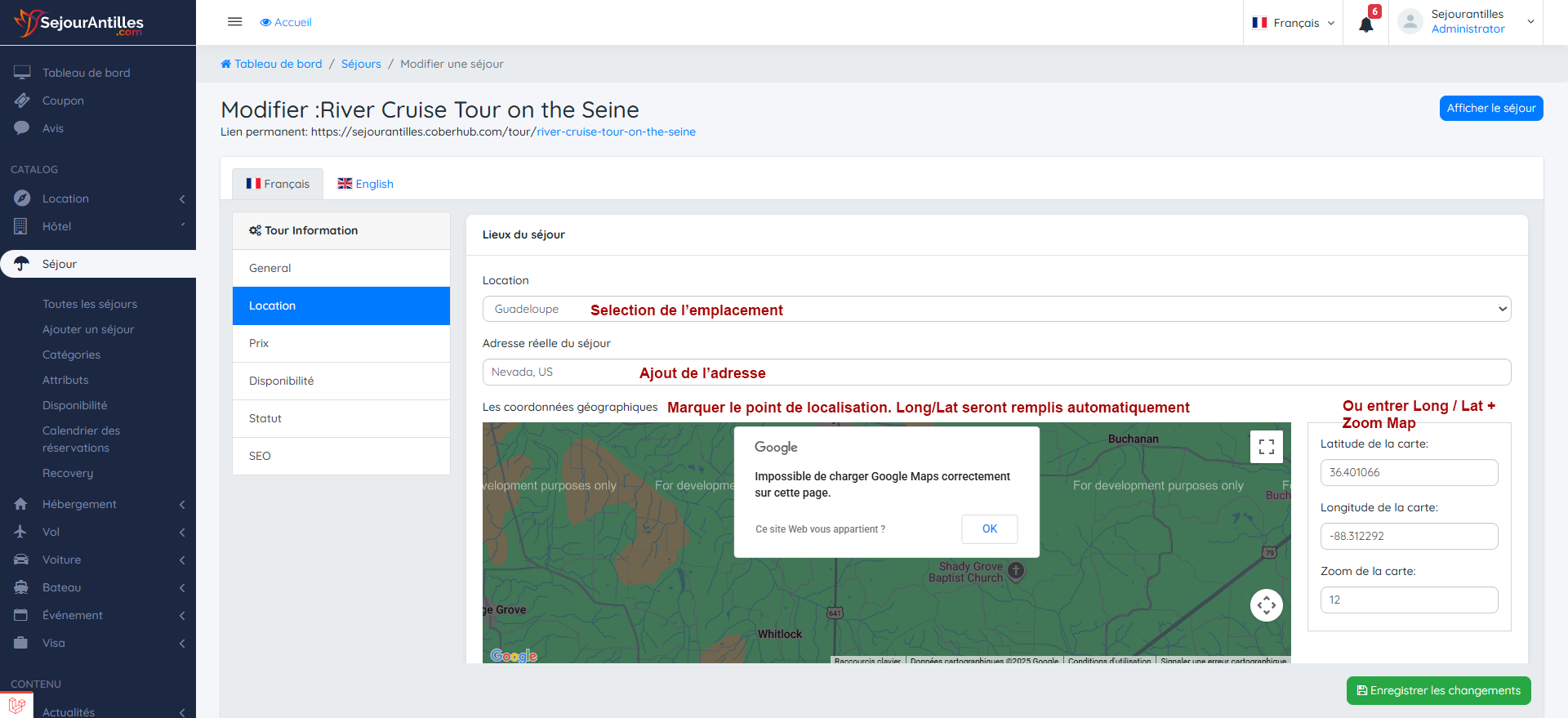Open Avis reviews in sidebar
Viewport: 1568px width, 718px height.
click(53, 128)
